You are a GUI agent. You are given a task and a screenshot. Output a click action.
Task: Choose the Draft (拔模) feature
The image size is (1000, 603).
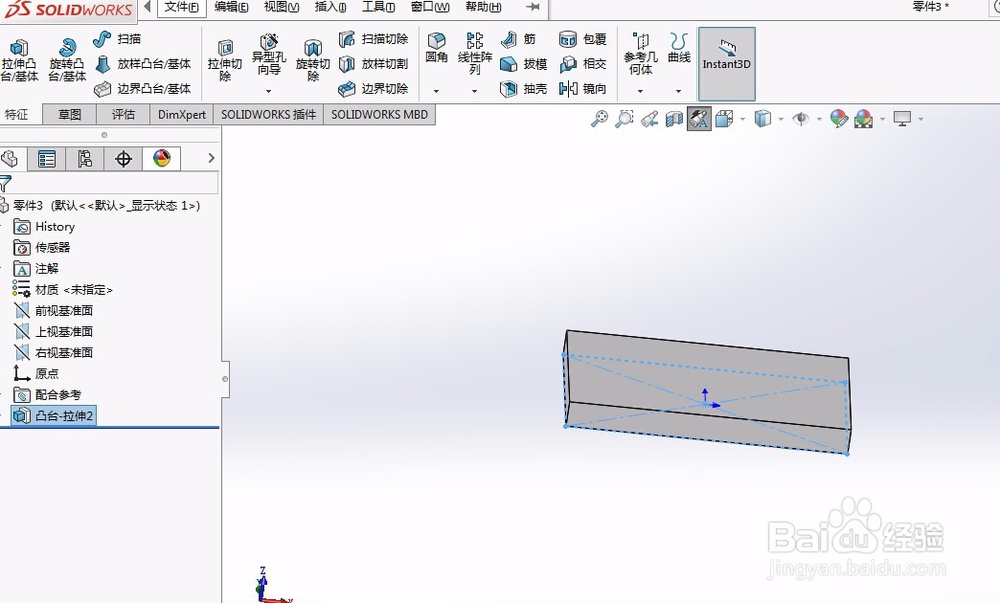(523, 64)
